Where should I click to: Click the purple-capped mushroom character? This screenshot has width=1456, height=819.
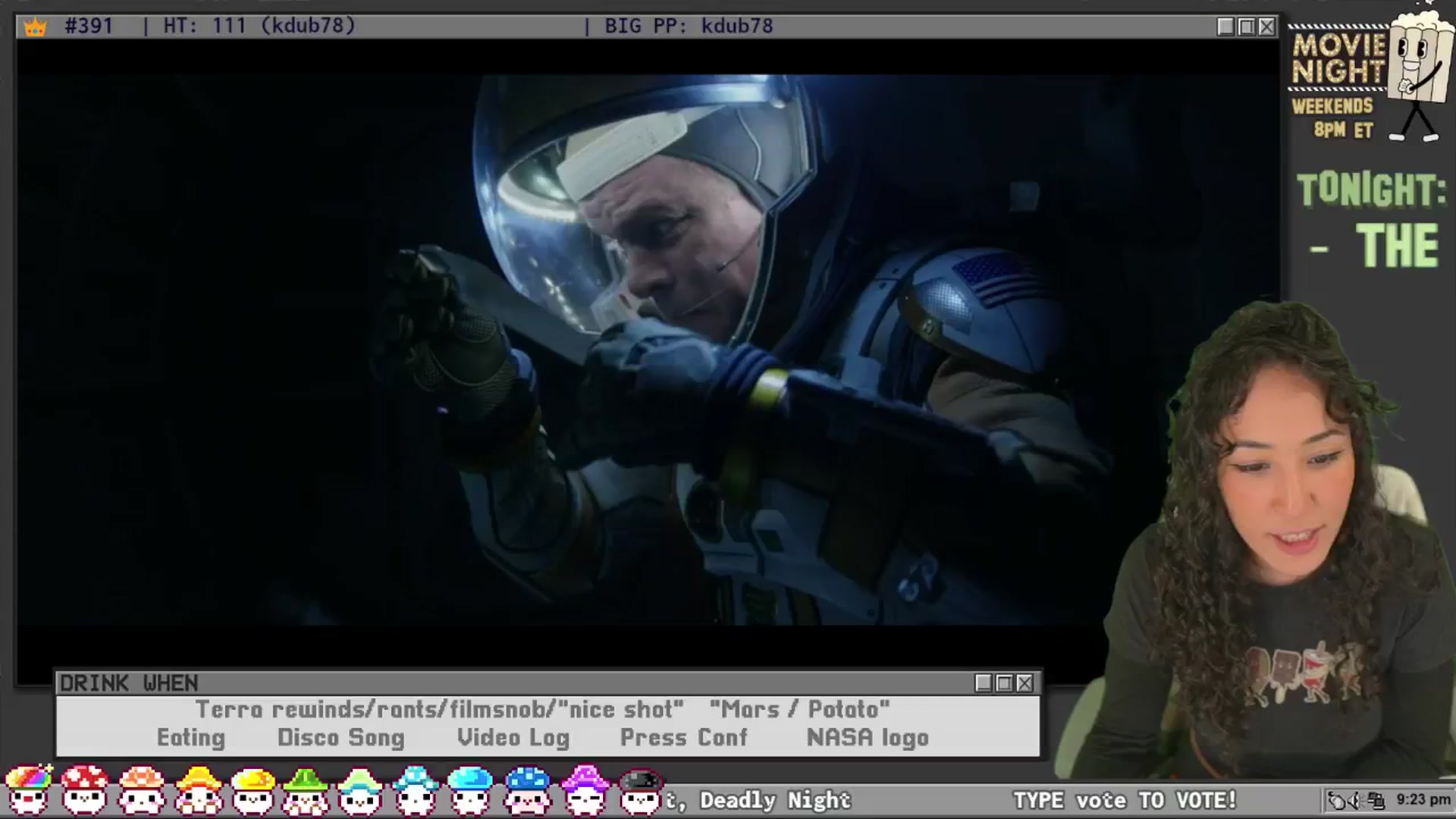(585, 790)
